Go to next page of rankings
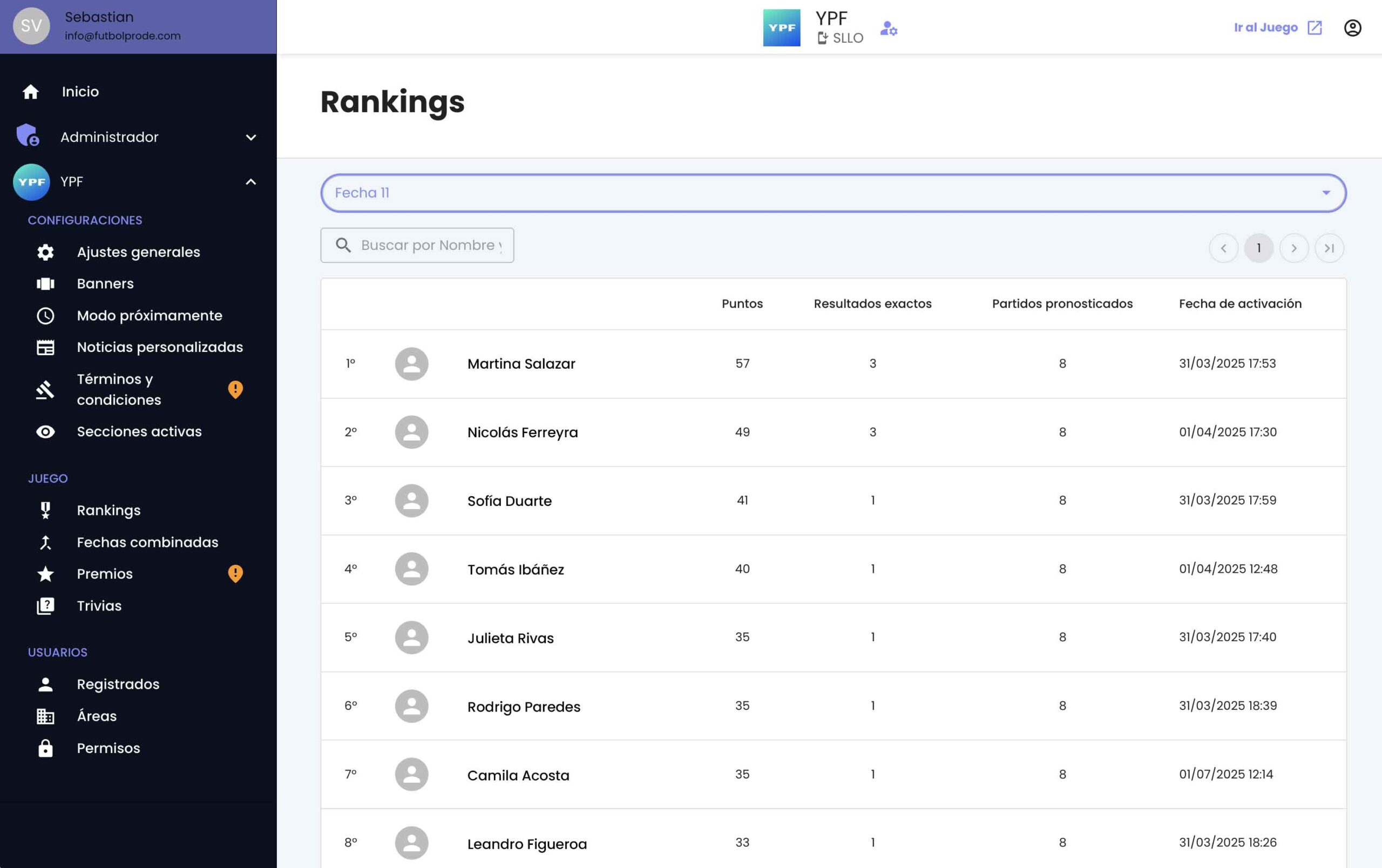This screenshot has height=868, width=1382. click(x=1294, y=248)
